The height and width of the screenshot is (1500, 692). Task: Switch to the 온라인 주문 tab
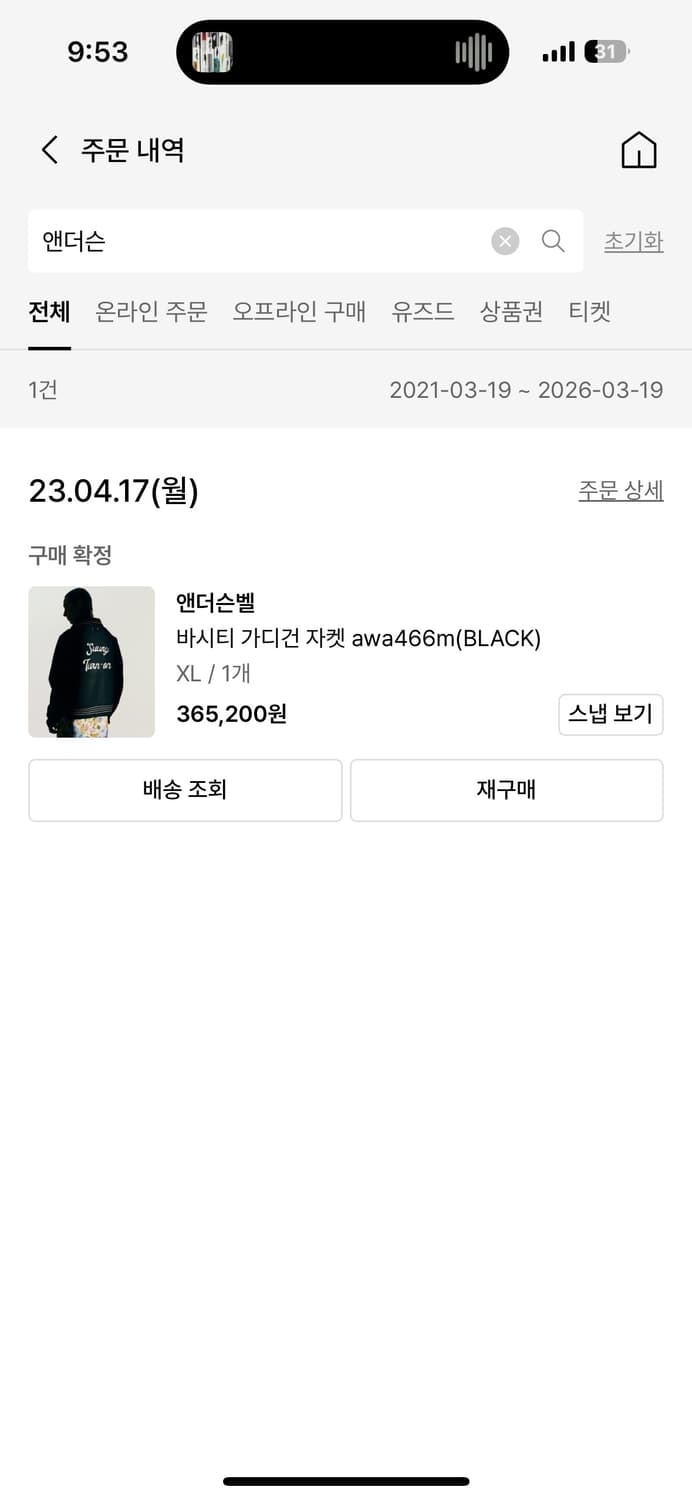(151, 312)
